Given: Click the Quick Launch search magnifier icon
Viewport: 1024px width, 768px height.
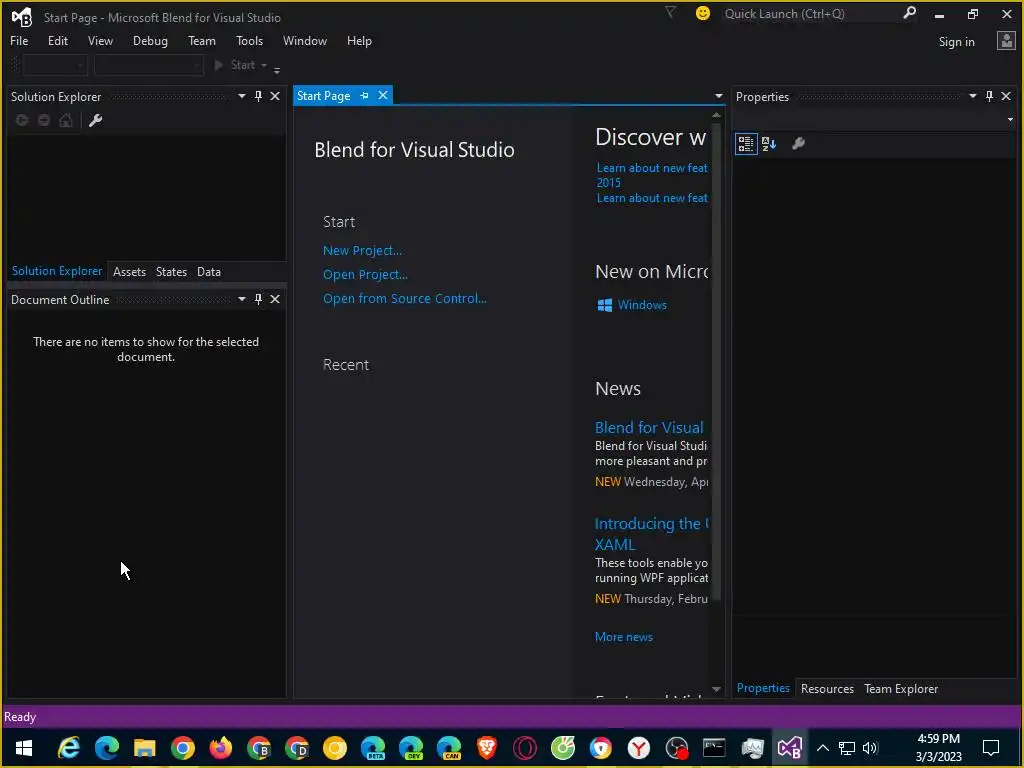Looking at the screenshot, I should (909, 13).
